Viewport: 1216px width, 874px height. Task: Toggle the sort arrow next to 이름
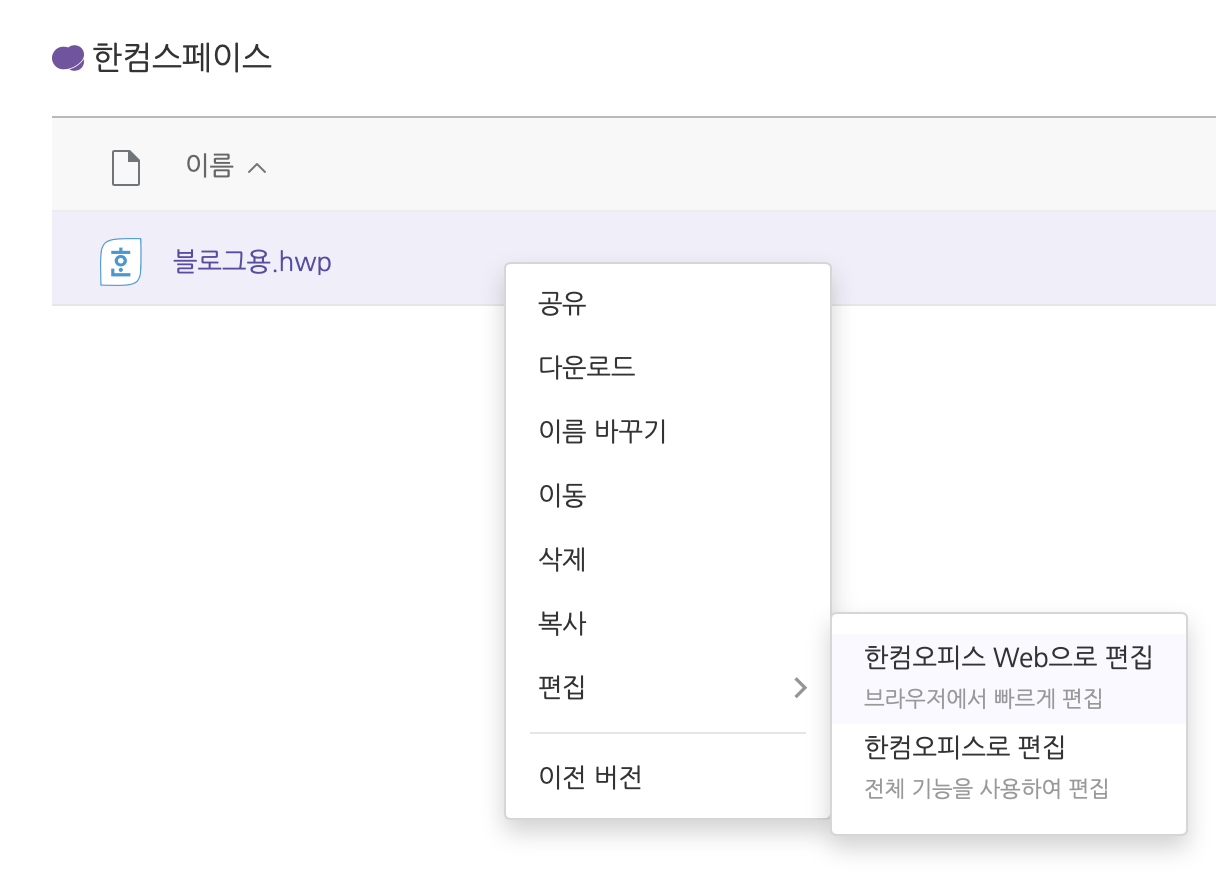pyautogui.click(x=257, y=168)
